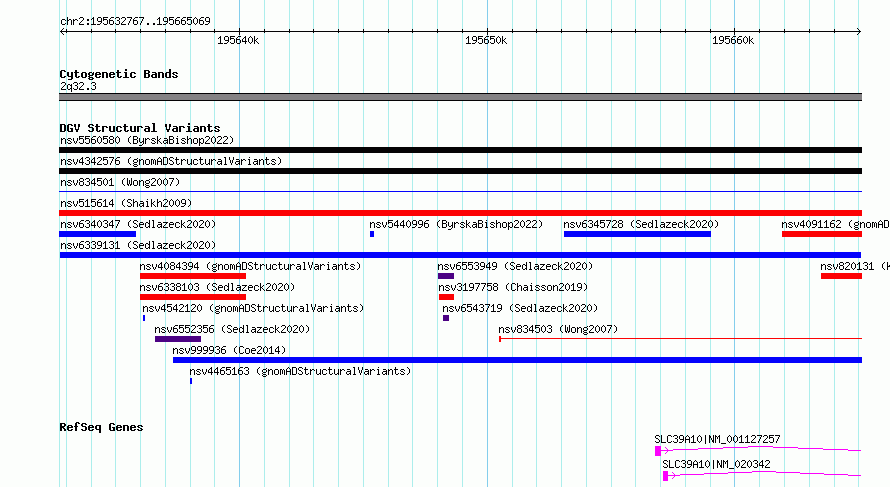Open nsv6340347 (Sedlazeck2020) label
Screen dimensions: 890x487
point(138,224)
